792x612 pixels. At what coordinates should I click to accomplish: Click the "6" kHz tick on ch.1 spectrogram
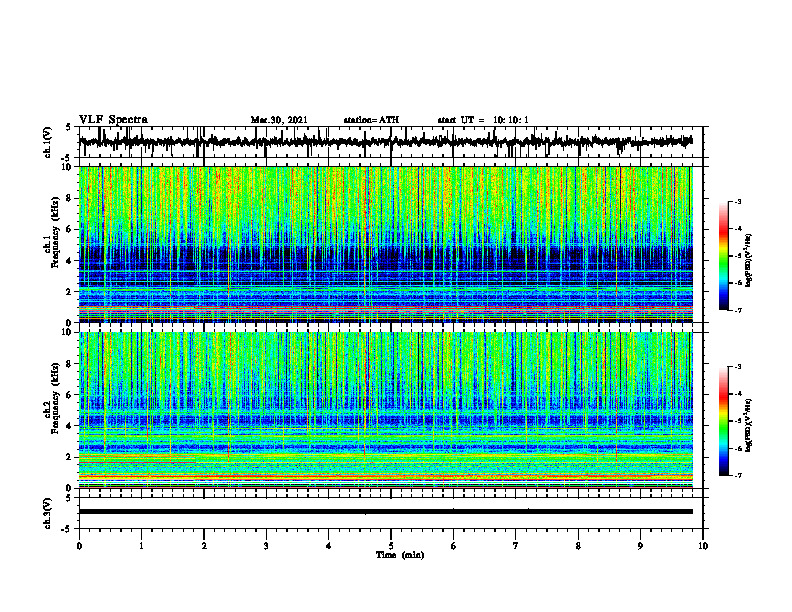70,229
